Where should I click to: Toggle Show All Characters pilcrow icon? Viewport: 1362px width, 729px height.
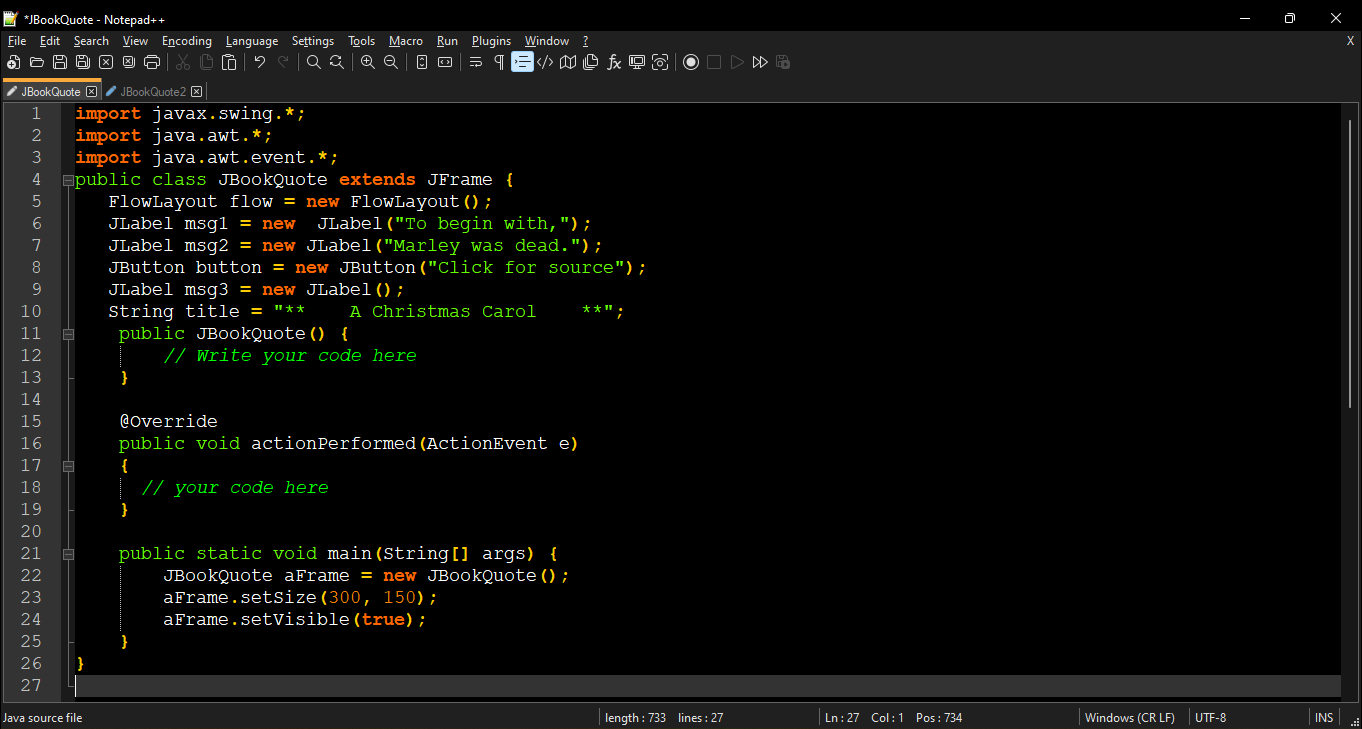click(499, 62)
